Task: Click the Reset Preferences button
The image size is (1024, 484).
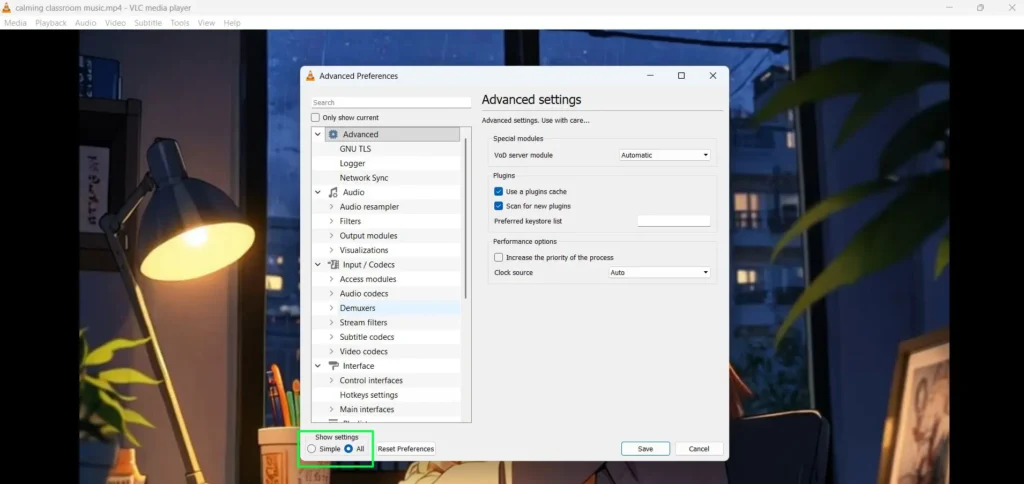Action: coord(406,449)
